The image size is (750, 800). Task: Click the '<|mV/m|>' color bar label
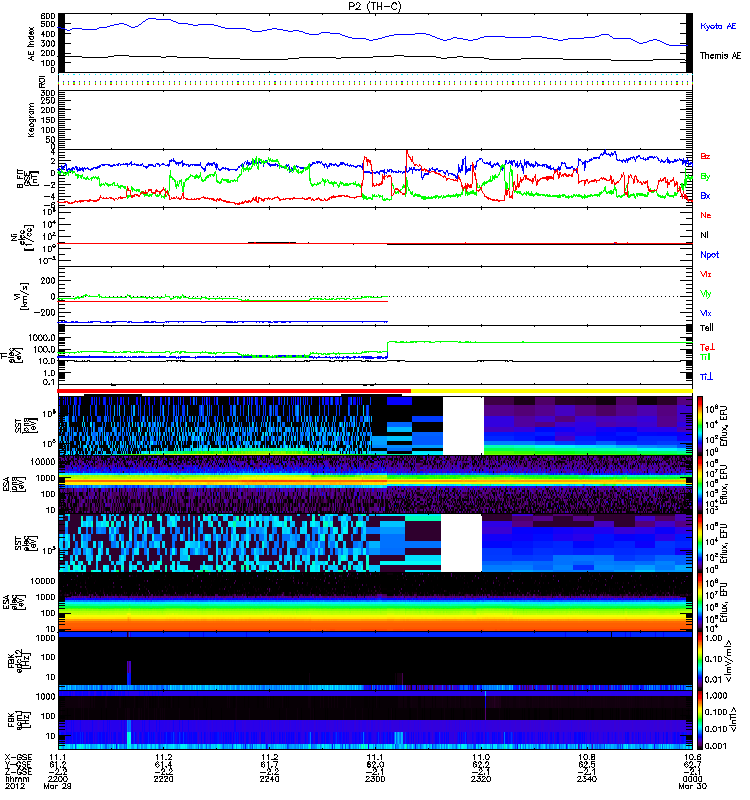[x=730, y=660]
